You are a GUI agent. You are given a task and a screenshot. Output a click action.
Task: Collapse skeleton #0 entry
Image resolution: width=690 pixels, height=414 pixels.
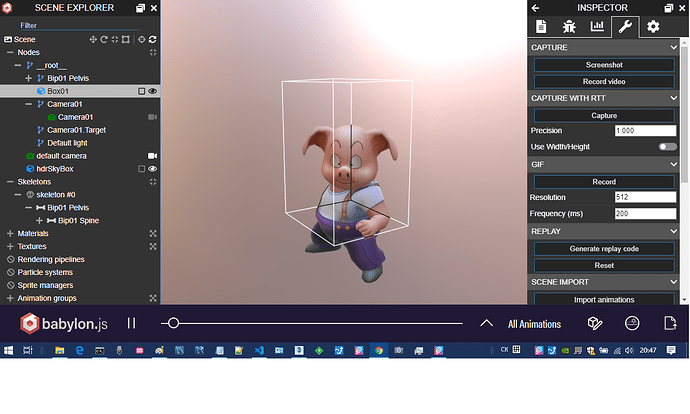point(18,195)
